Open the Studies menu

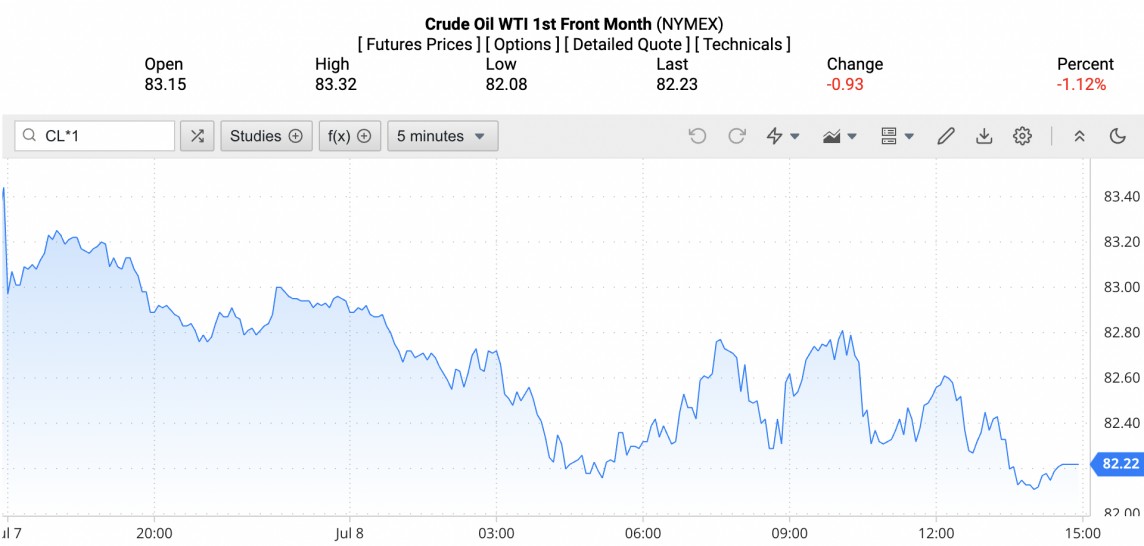pos(265,136)
